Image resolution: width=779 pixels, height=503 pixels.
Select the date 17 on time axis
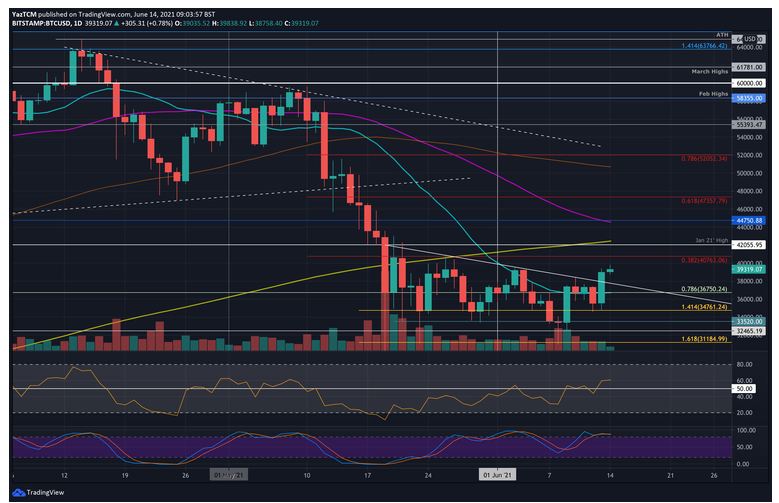(x=367, y=476)
